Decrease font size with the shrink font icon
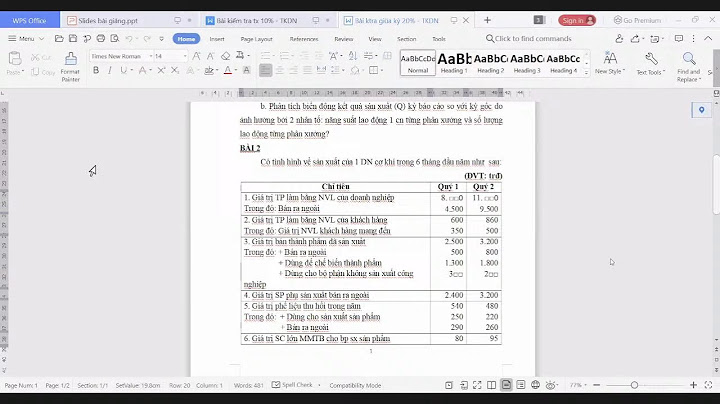The width and height of the screenshot is (720, 404). coord(210,56)
